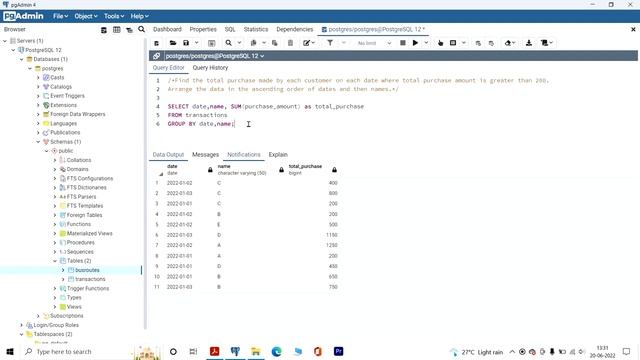
Task: Switch to the Notifications tab
Action: [x=244, y=155]
